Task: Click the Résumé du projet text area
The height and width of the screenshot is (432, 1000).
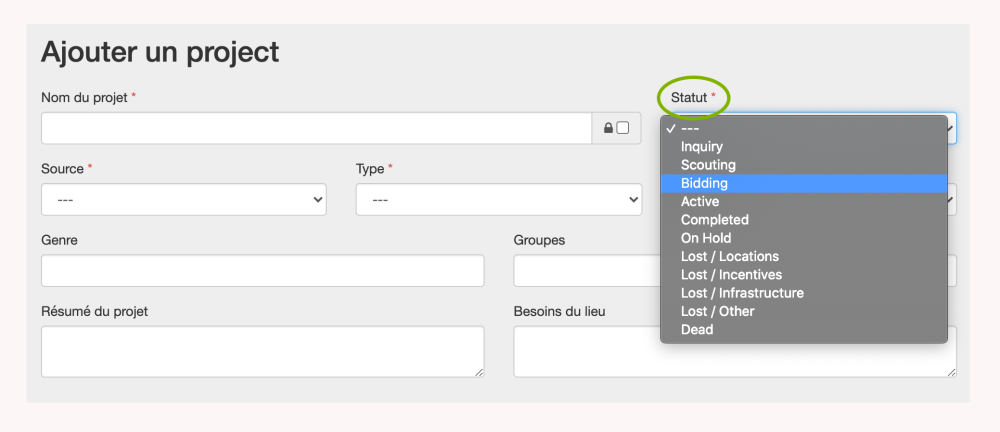Action: click(262, 351)
